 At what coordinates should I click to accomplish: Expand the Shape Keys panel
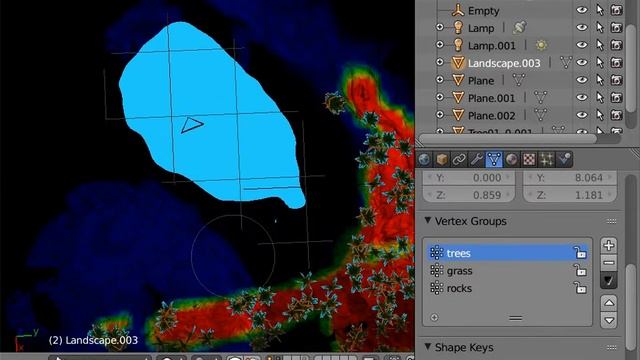tap(428, 347)
